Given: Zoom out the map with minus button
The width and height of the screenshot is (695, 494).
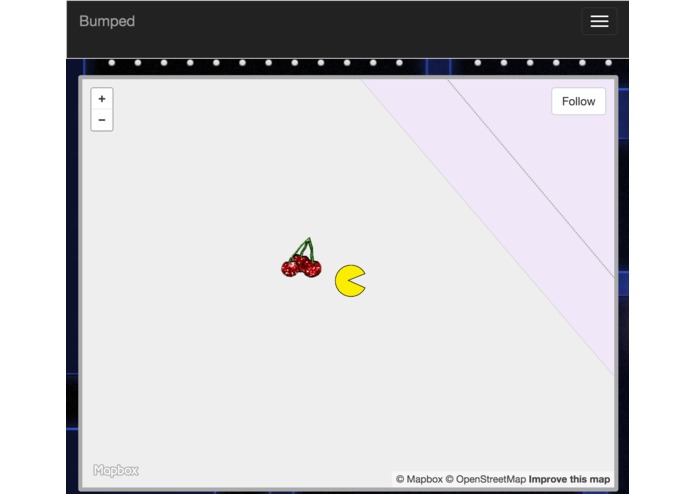Looking at the screenshot, I should [x=102, y=120].
